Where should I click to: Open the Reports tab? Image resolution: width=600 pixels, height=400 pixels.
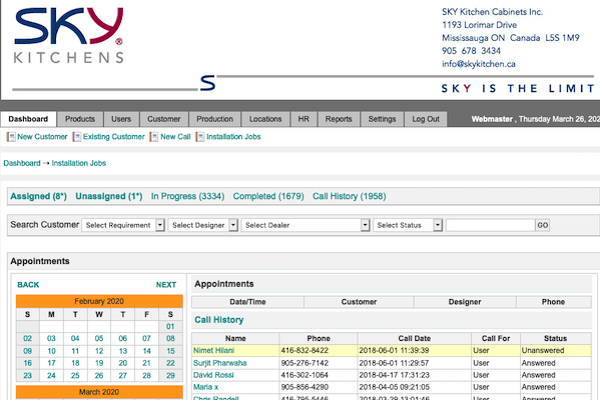tap(338, 119)
